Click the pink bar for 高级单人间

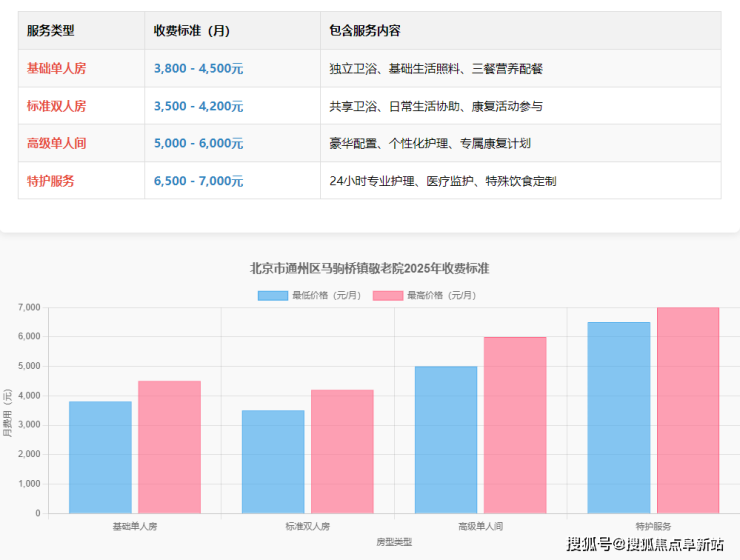click(515, 425)
